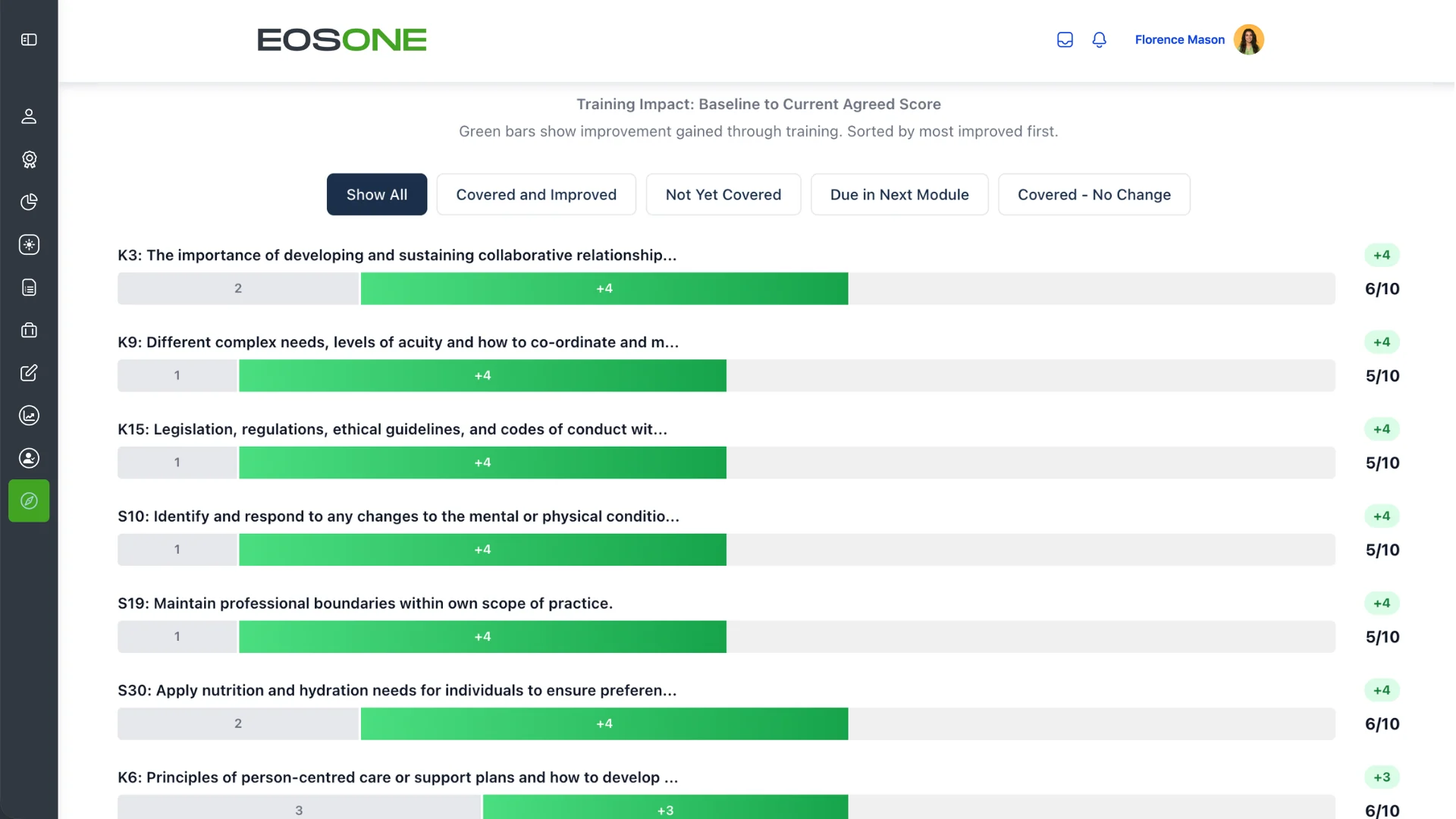
Task: Click the +3 badge on K6 row
Action: click(1382, 777)
